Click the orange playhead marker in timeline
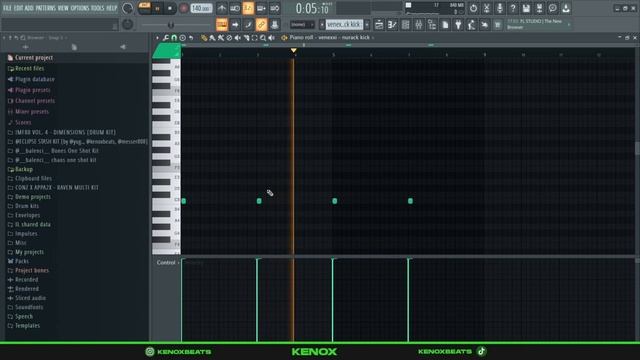This screenshot has width=640, height=360. [x=293, y=51]
